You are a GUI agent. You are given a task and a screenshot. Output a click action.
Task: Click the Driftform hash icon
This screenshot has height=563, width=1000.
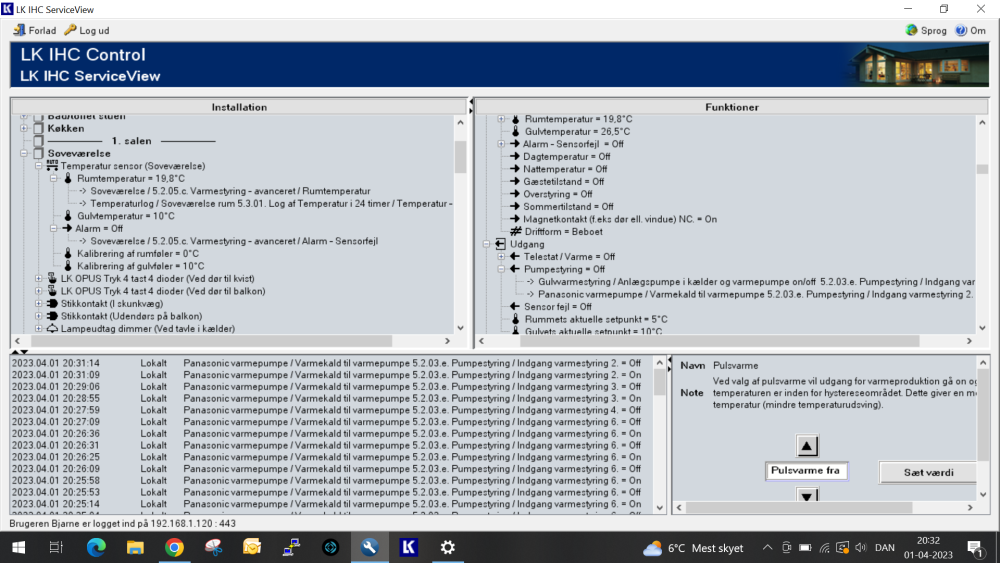516,231
